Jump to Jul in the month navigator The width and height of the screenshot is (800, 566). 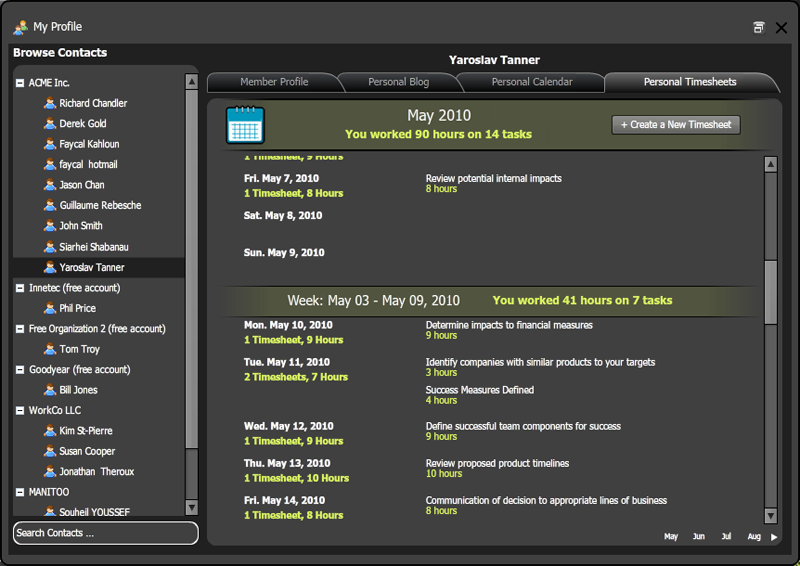click(726, 537)
